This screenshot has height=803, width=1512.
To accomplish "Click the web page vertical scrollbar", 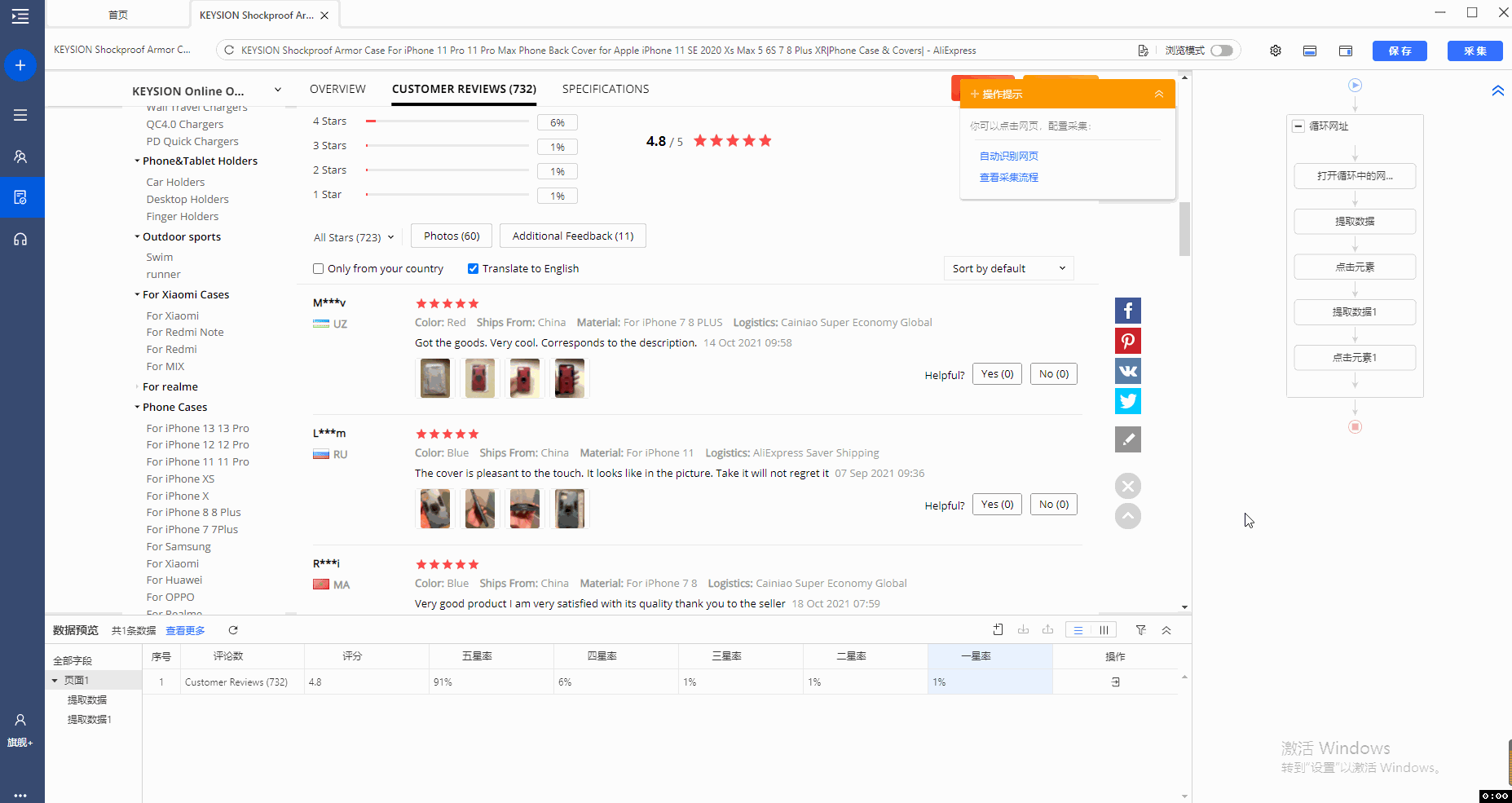I will [x=1184, y=228].
